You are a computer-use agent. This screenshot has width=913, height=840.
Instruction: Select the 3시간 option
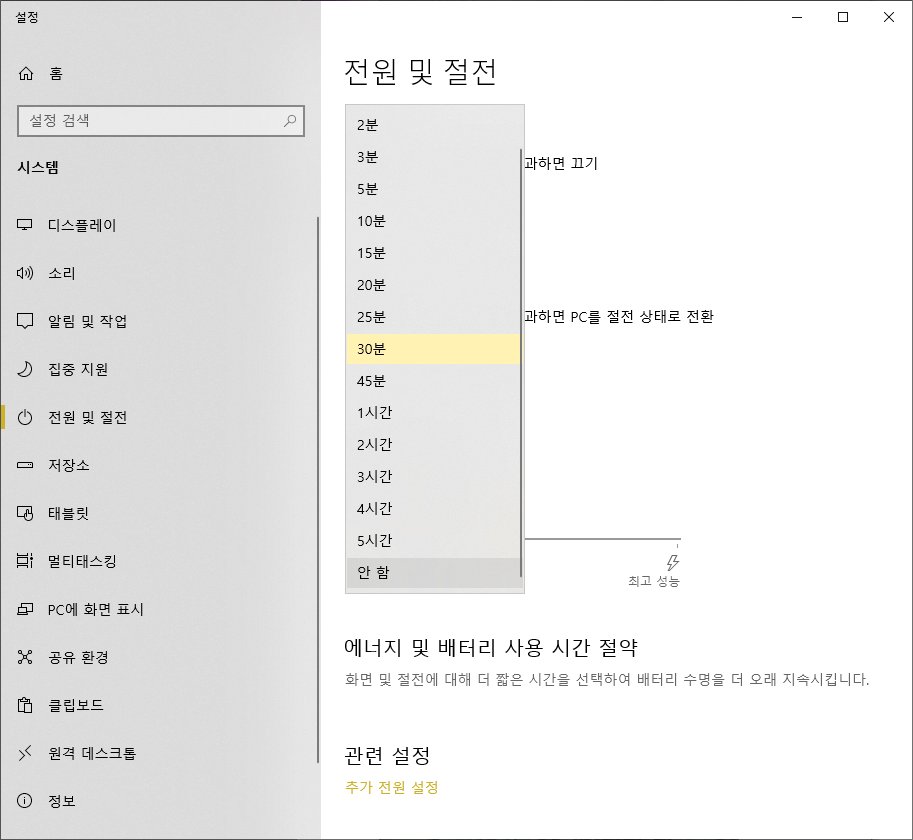point(433,477)
